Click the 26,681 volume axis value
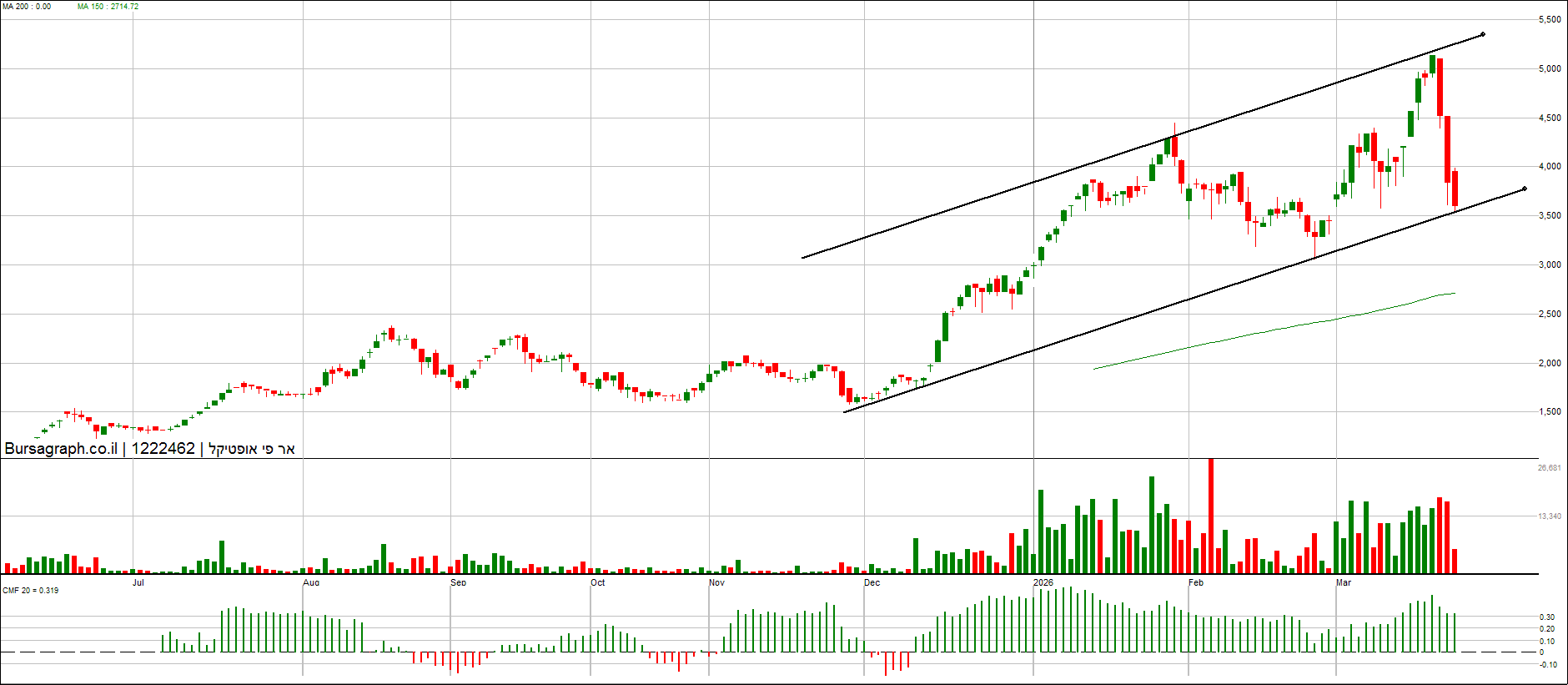The image size is (1568, 685). [1550, 467]
